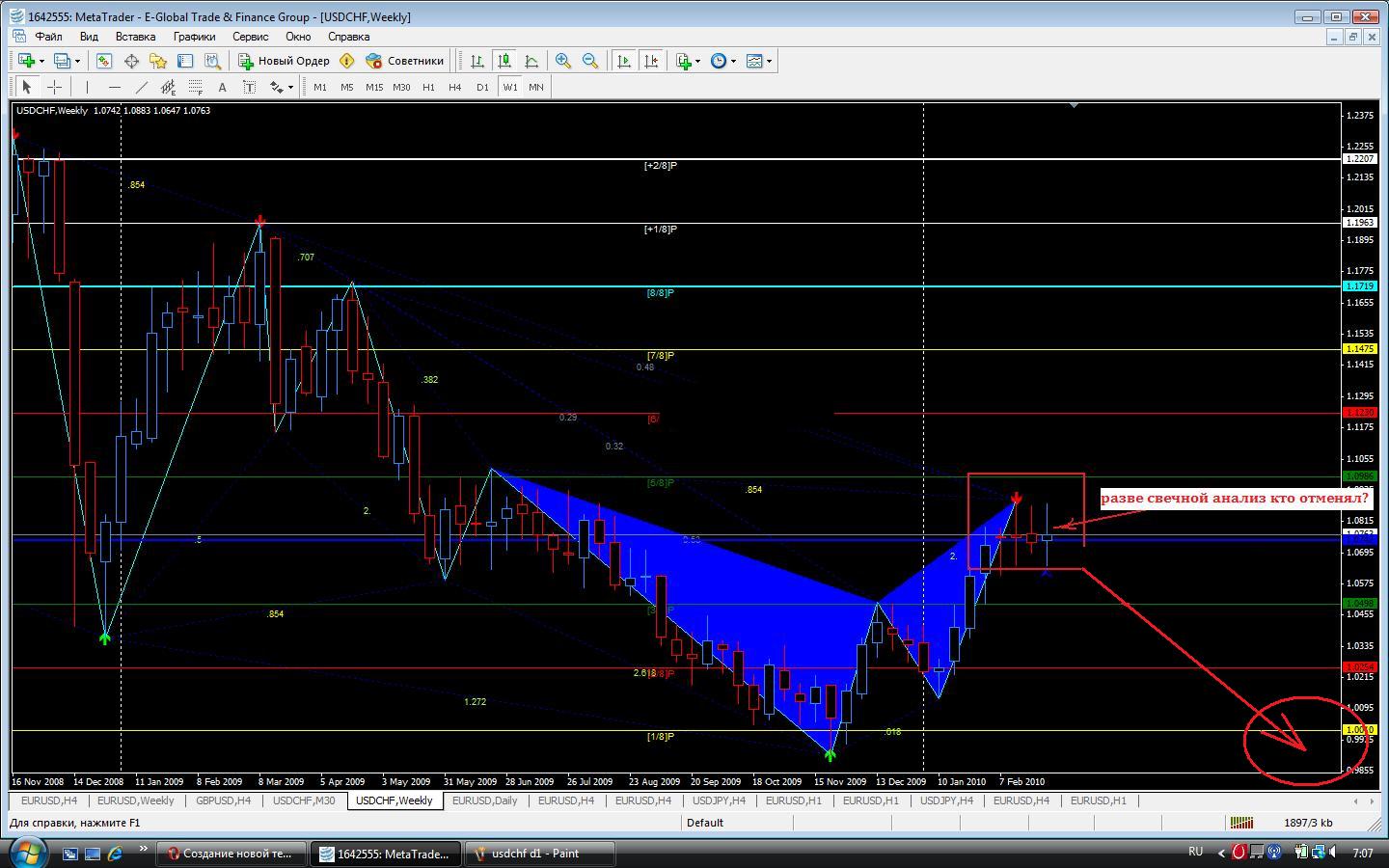Image resolution: width=1389 pixels, height=868 pixels.
Task: Select the Cursor arrow tool
Action: coord(27,87)
